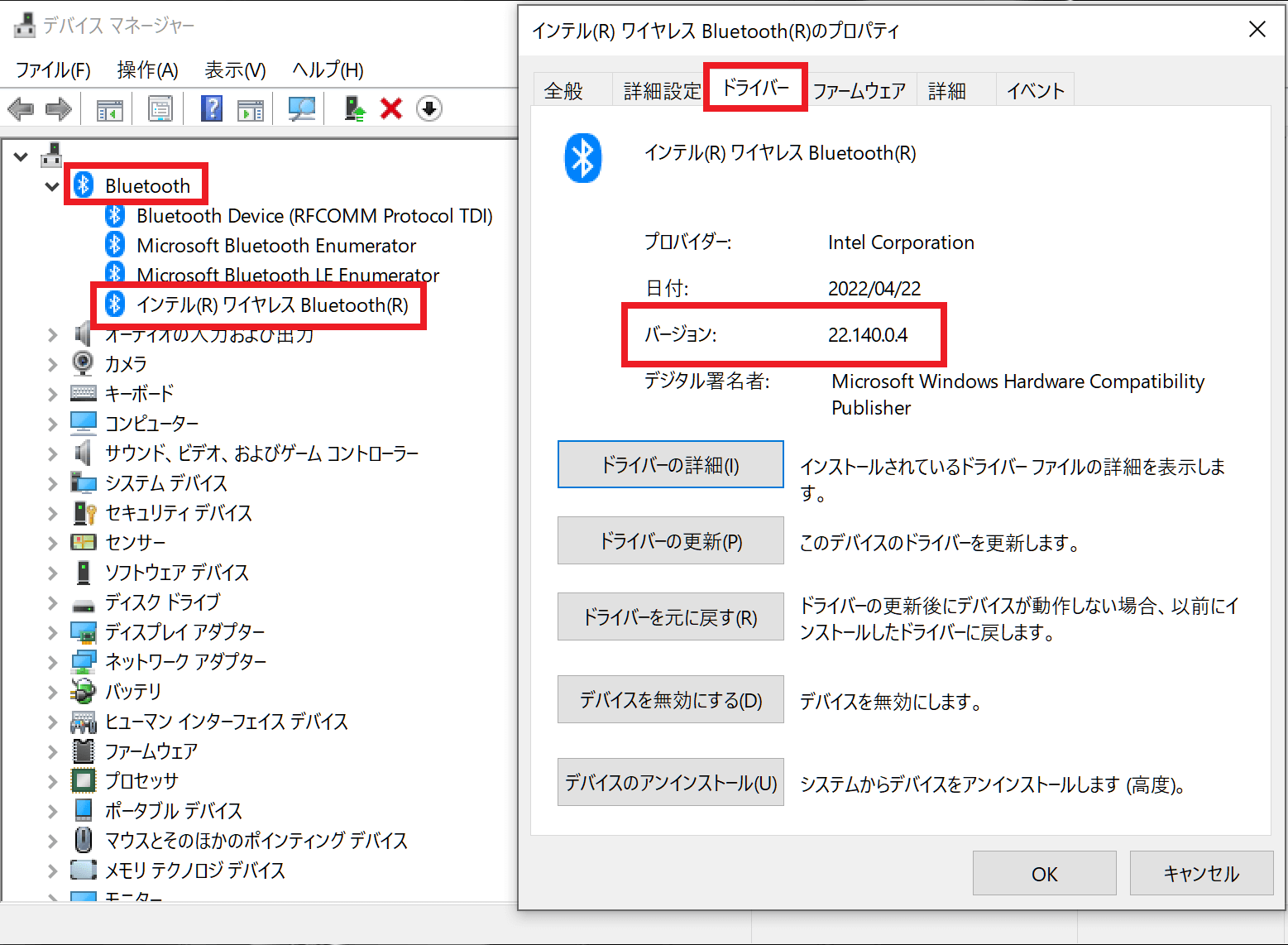Open the ファイル(F) menu
The image size is (1288, 945).
(x=54, y=70)
